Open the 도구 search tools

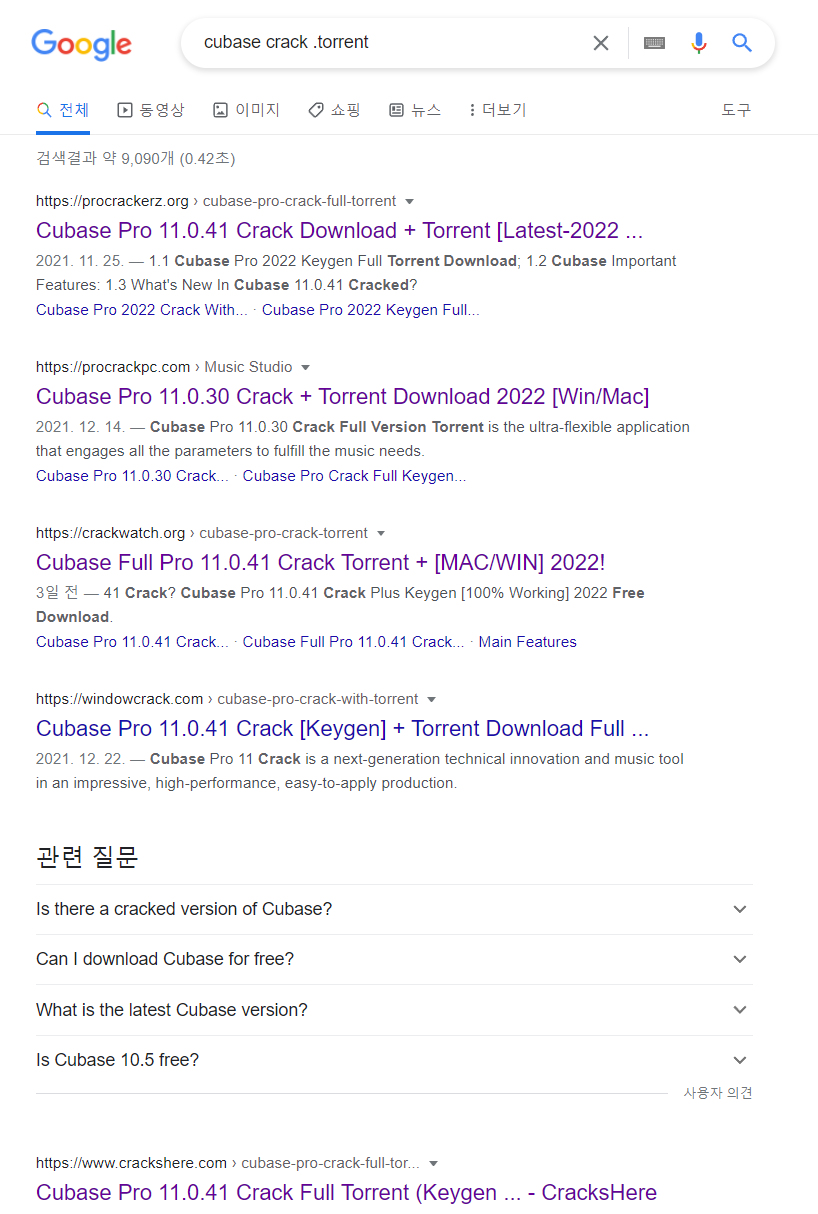click(736, 110)
